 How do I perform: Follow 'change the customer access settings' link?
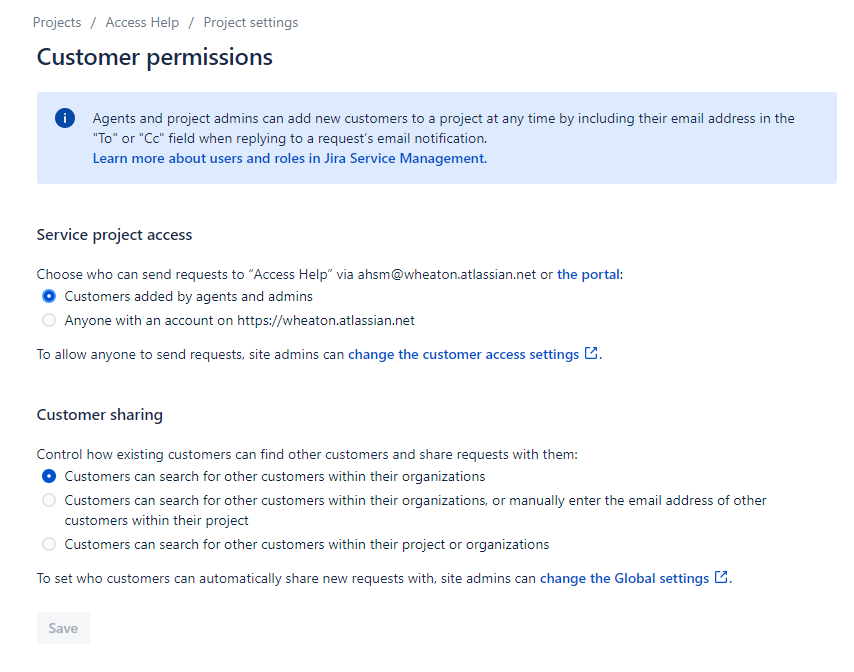[463, 355]
